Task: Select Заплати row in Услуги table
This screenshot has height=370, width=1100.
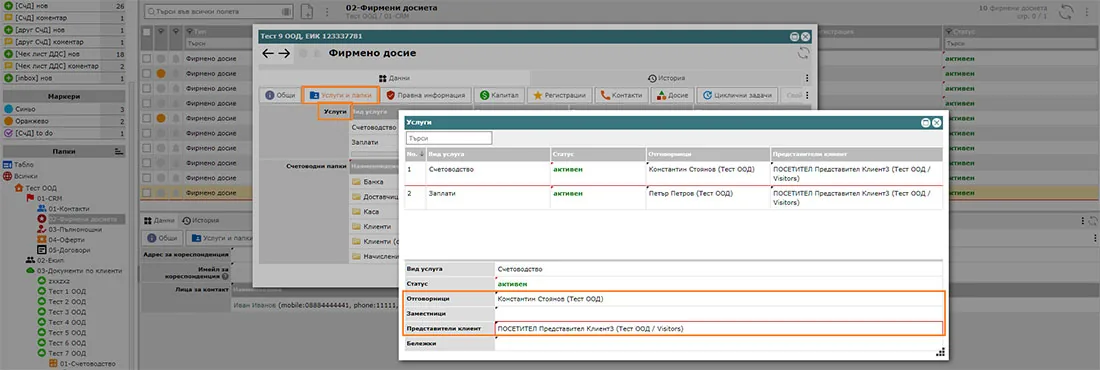Action: 673,197
